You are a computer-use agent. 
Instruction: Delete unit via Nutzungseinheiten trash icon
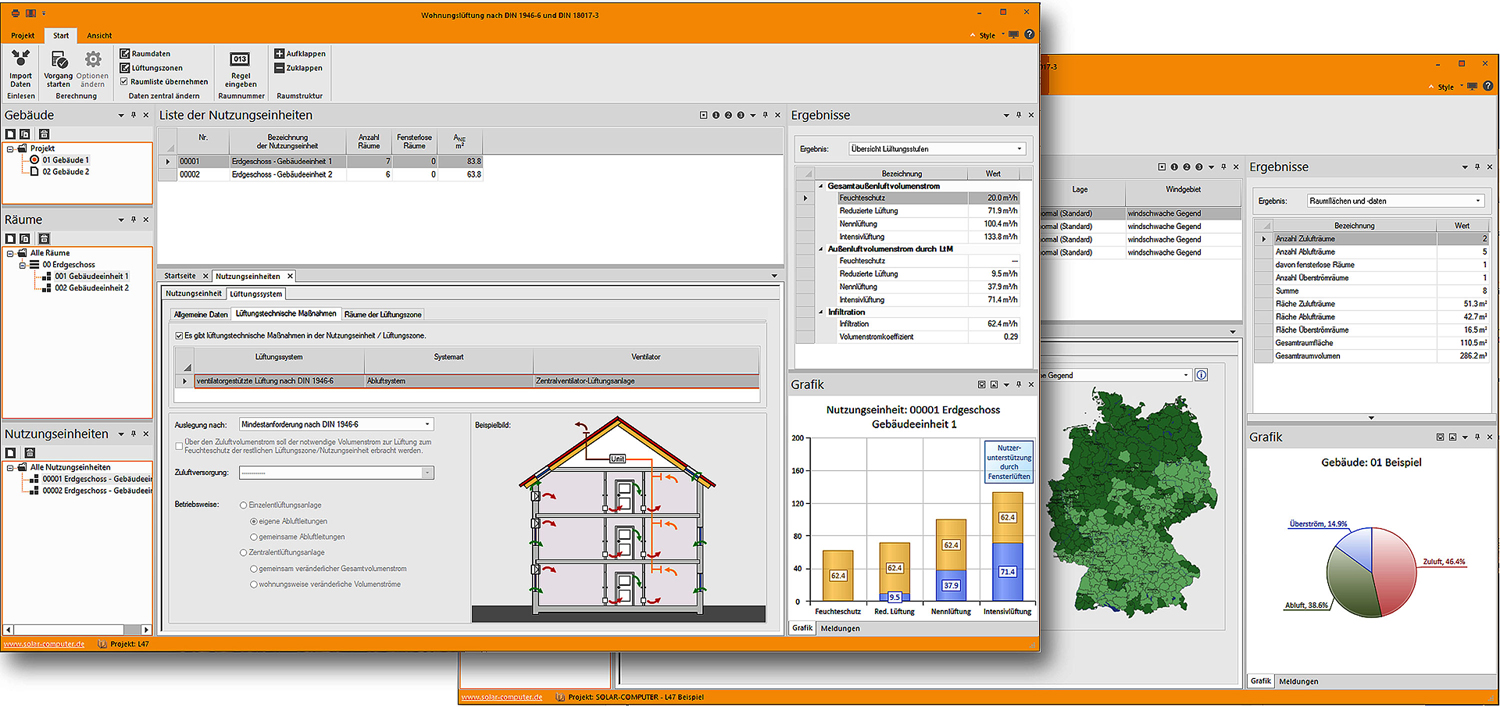(29, 453)
